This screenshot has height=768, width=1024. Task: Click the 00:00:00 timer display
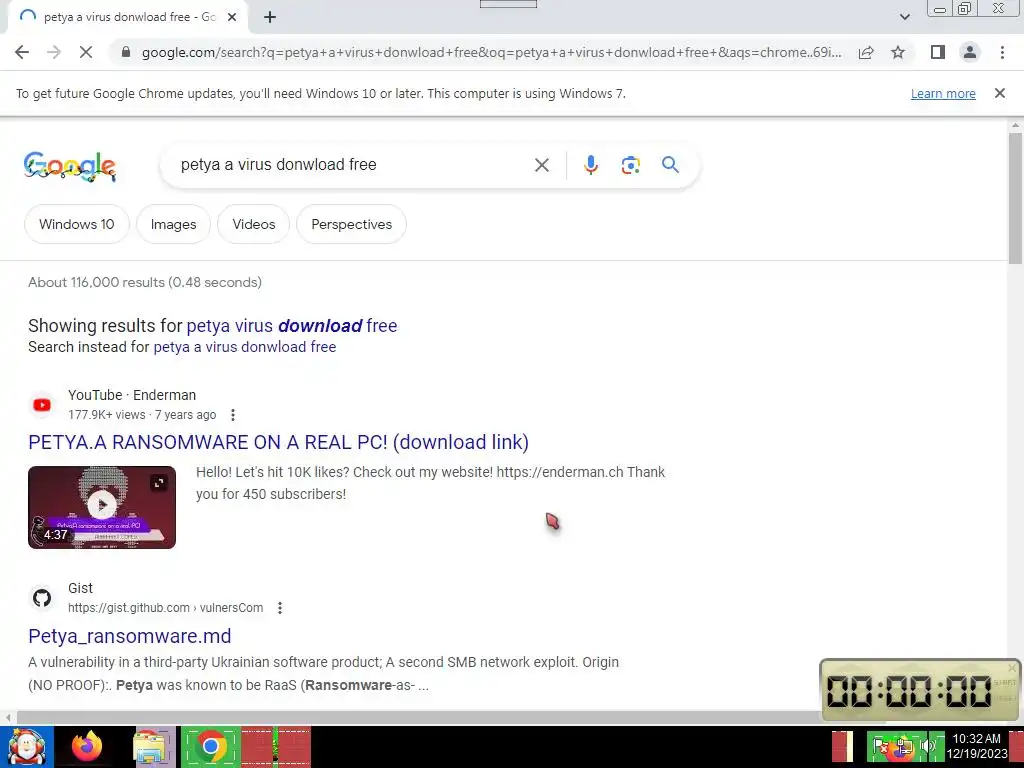[x=909, y=691]
